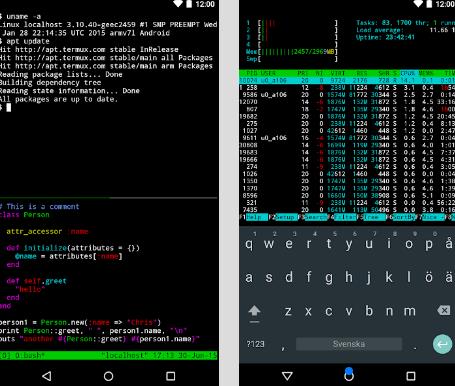Image resolution: width=455 pixels, height=386 pixels.
Task: Tap the b key
Action: [369, 311]
